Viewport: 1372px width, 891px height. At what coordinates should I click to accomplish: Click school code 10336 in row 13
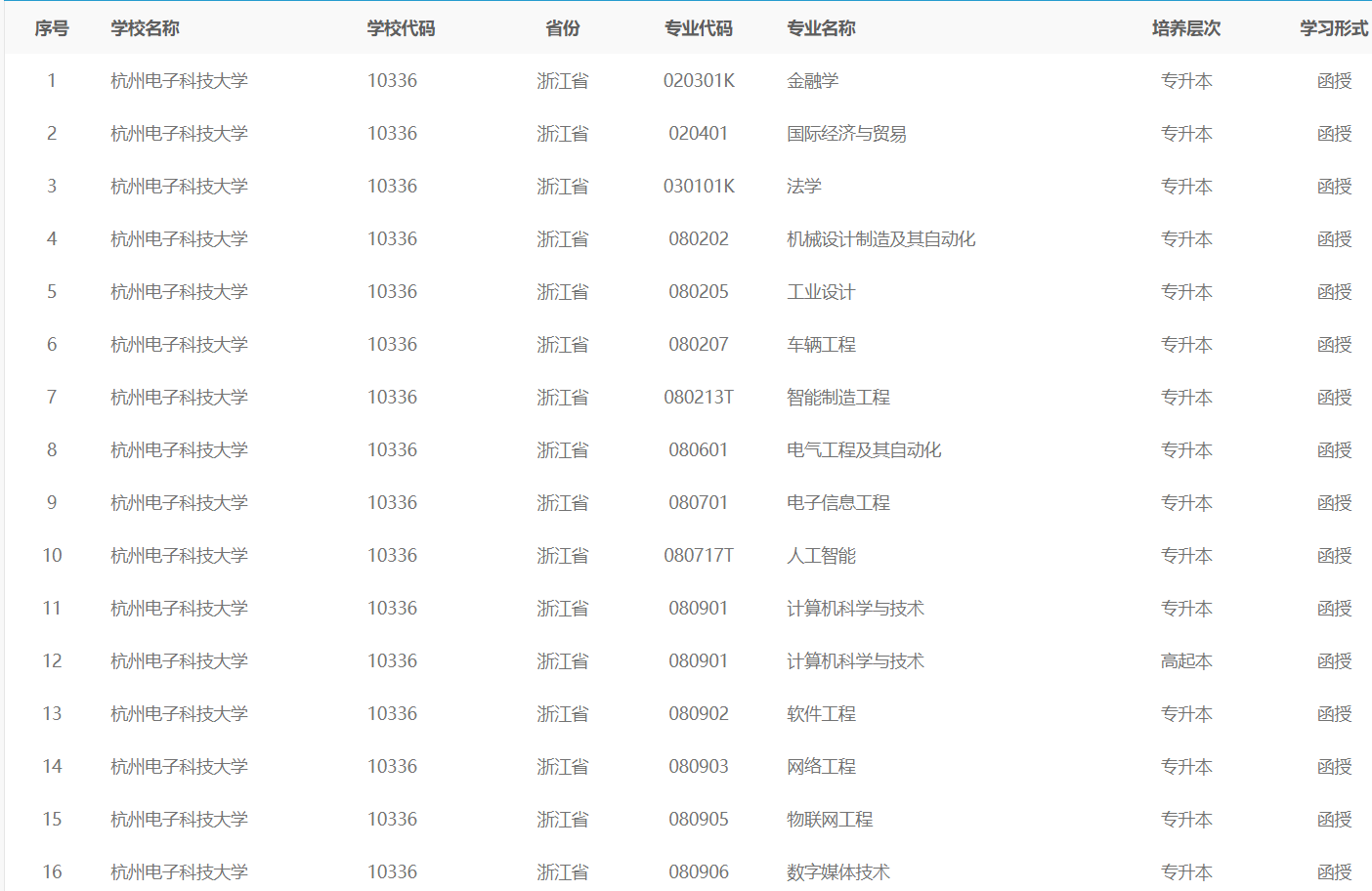click(x=392, y=714)
